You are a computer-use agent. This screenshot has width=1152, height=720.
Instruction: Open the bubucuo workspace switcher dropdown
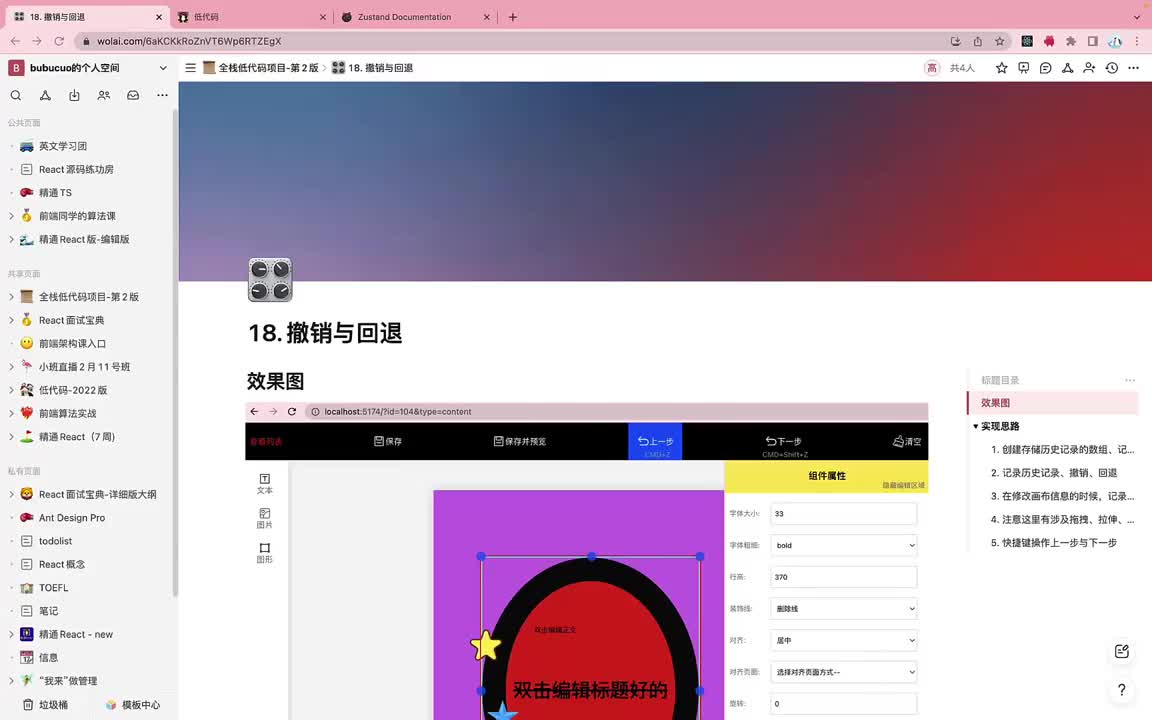click(162, 68)
